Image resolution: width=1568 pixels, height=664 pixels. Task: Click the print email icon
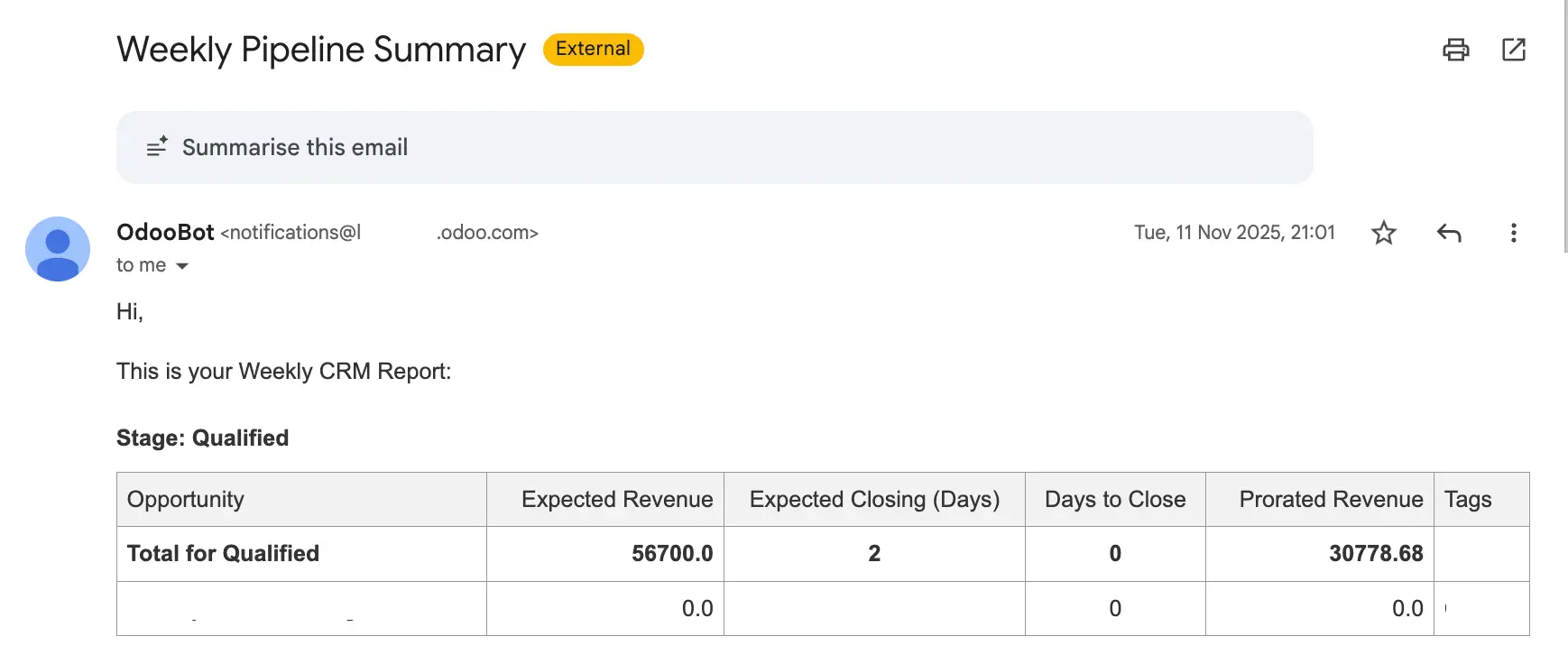pyautogui.click(x=1455, y=50)
